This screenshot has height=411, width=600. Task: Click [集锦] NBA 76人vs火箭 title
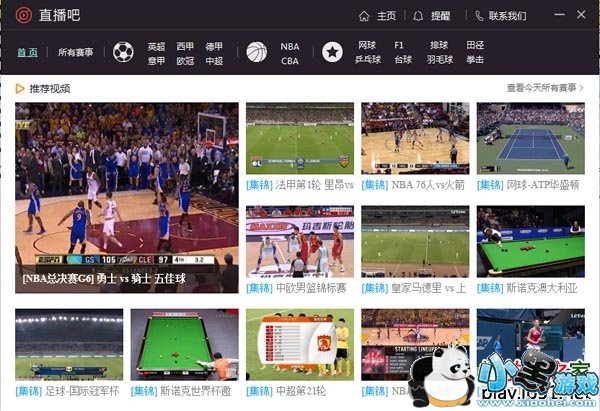coord(413,185)
